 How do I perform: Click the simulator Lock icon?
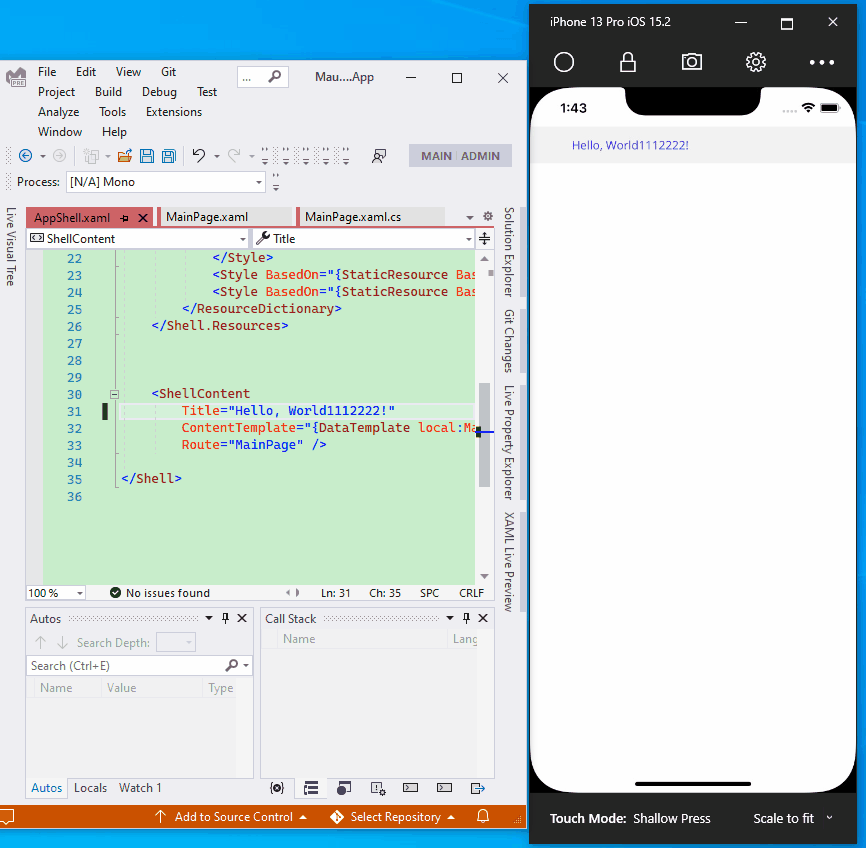628,62
